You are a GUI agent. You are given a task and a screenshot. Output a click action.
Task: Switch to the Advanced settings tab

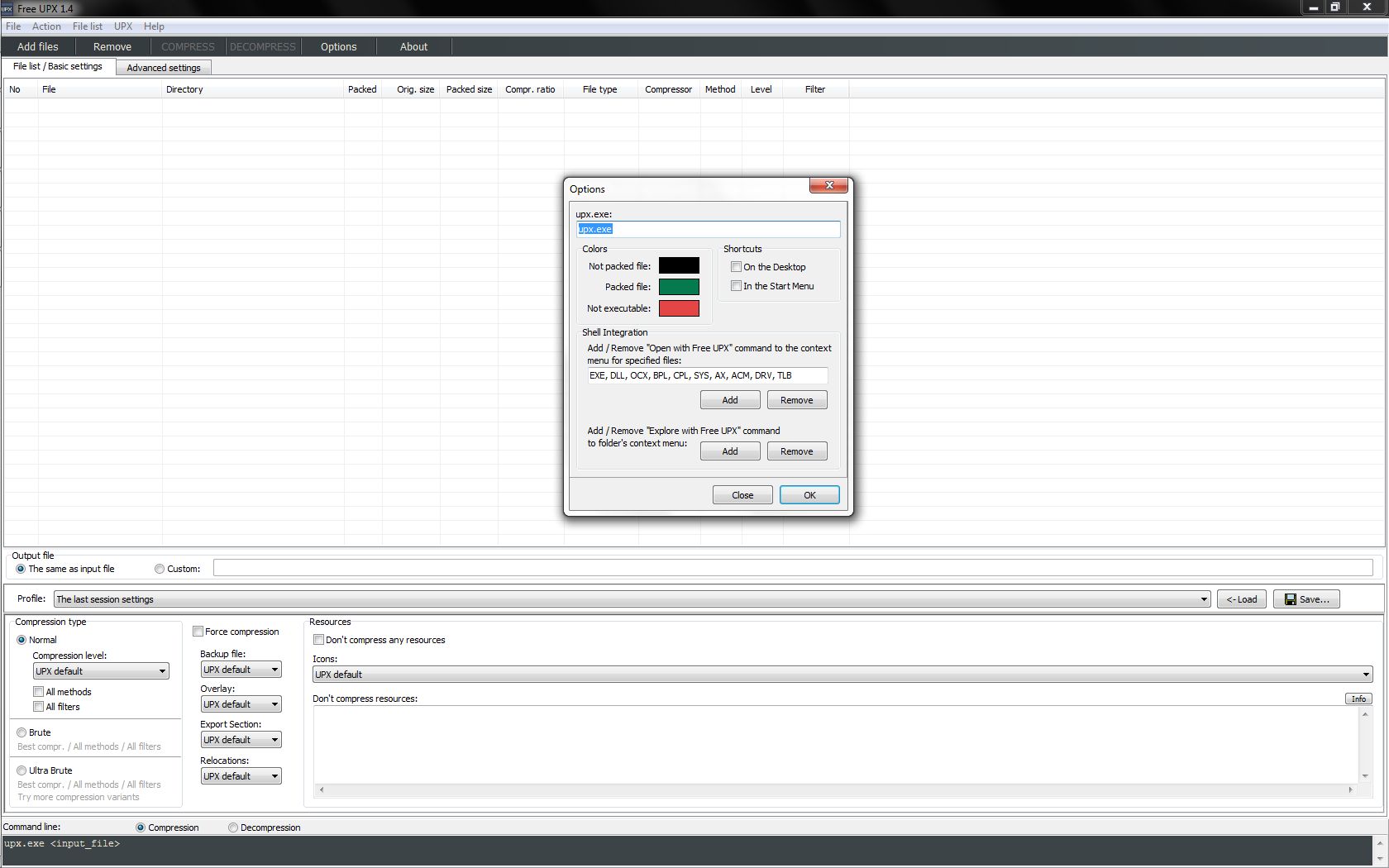(164, 68)
